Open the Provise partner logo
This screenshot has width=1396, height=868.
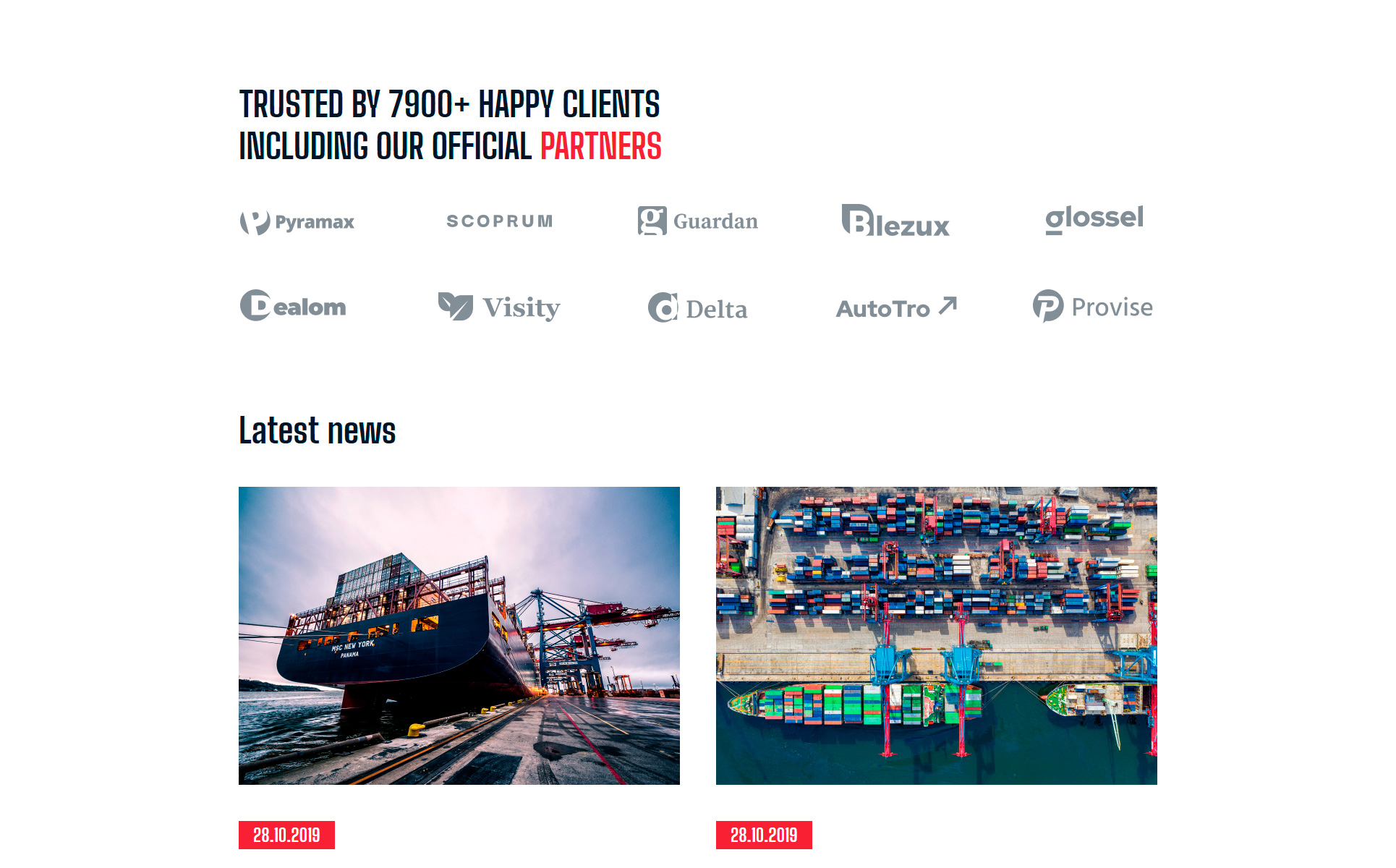point(1093,306)
